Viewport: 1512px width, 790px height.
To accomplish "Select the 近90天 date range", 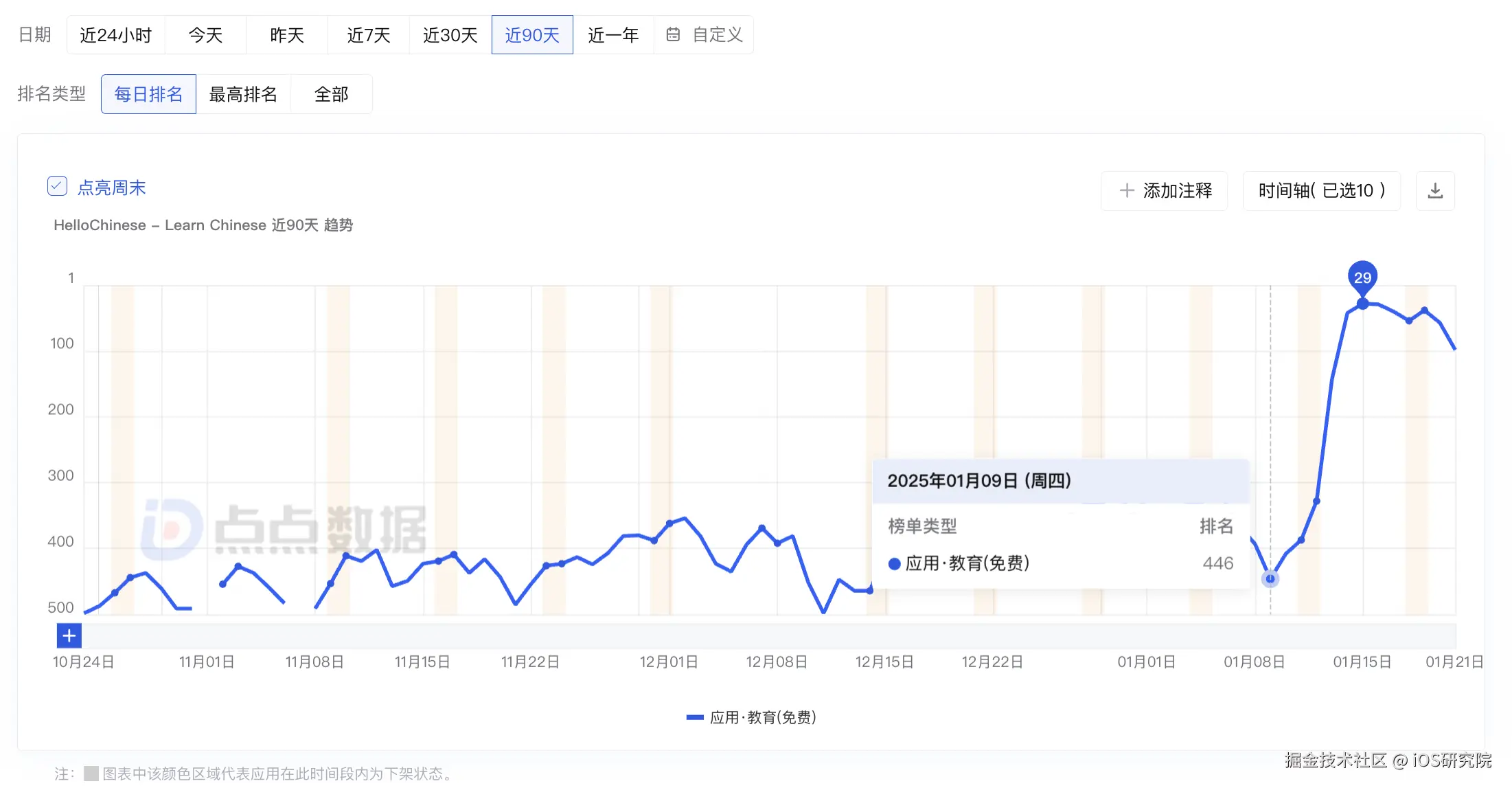I will (x=532, y=35).
